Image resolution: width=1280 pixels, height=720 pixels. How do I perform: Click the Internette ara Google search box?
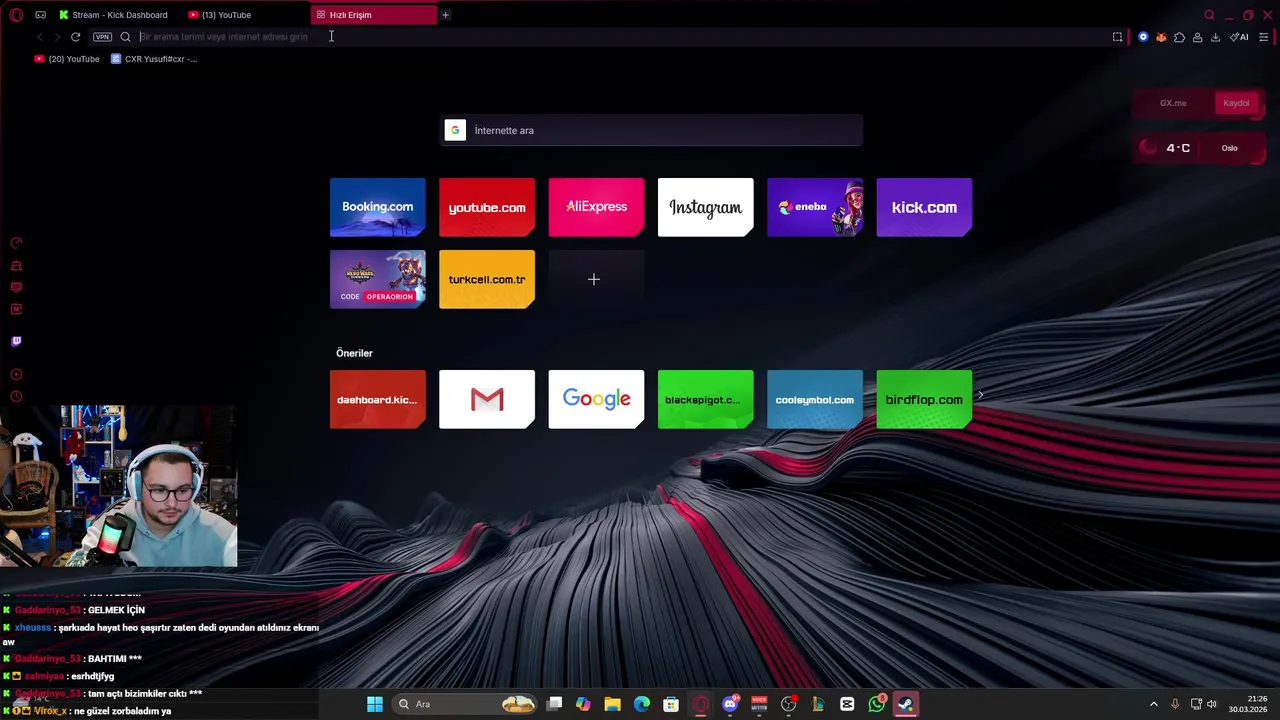coord(651,130)
